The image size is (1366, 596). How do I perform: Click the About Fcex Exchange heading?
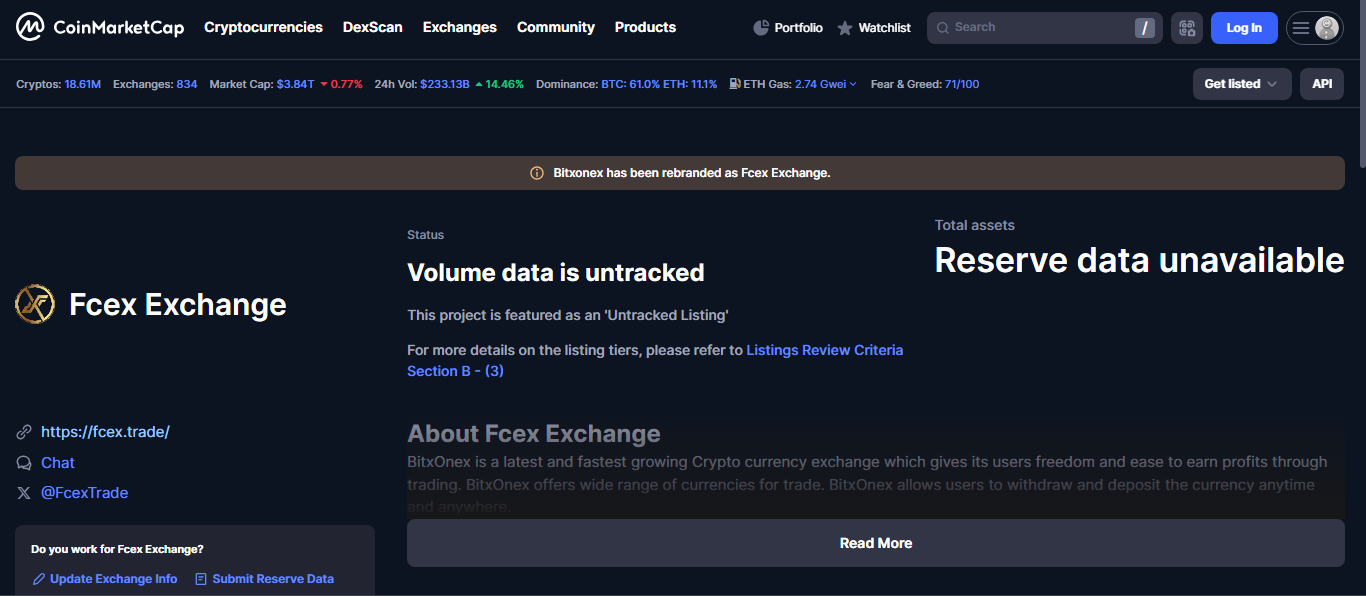tap(534, 434)
